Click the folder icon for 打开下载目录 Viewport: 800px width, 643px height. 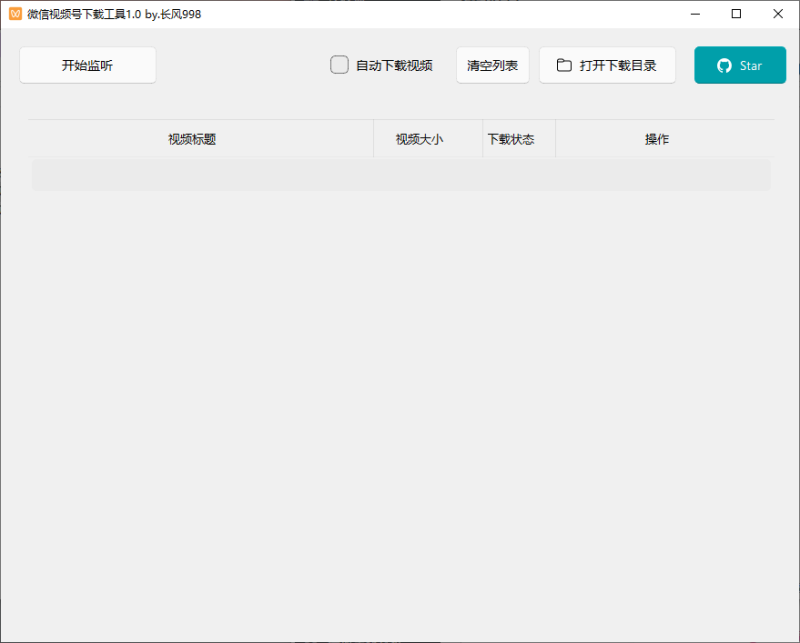click(x=564, y=66)
